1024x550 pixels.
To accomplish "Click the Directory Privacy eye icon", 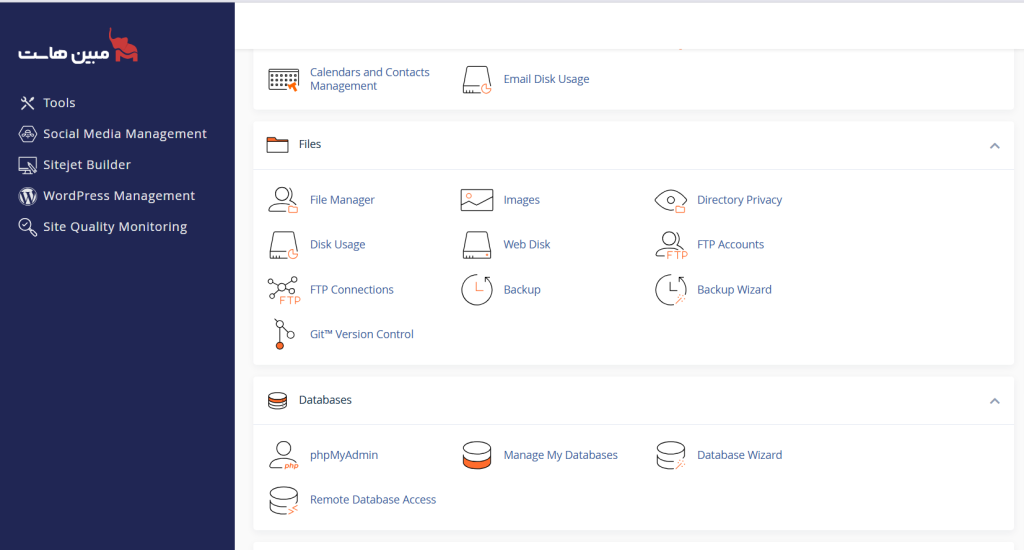I will click(x=670, y=201).
